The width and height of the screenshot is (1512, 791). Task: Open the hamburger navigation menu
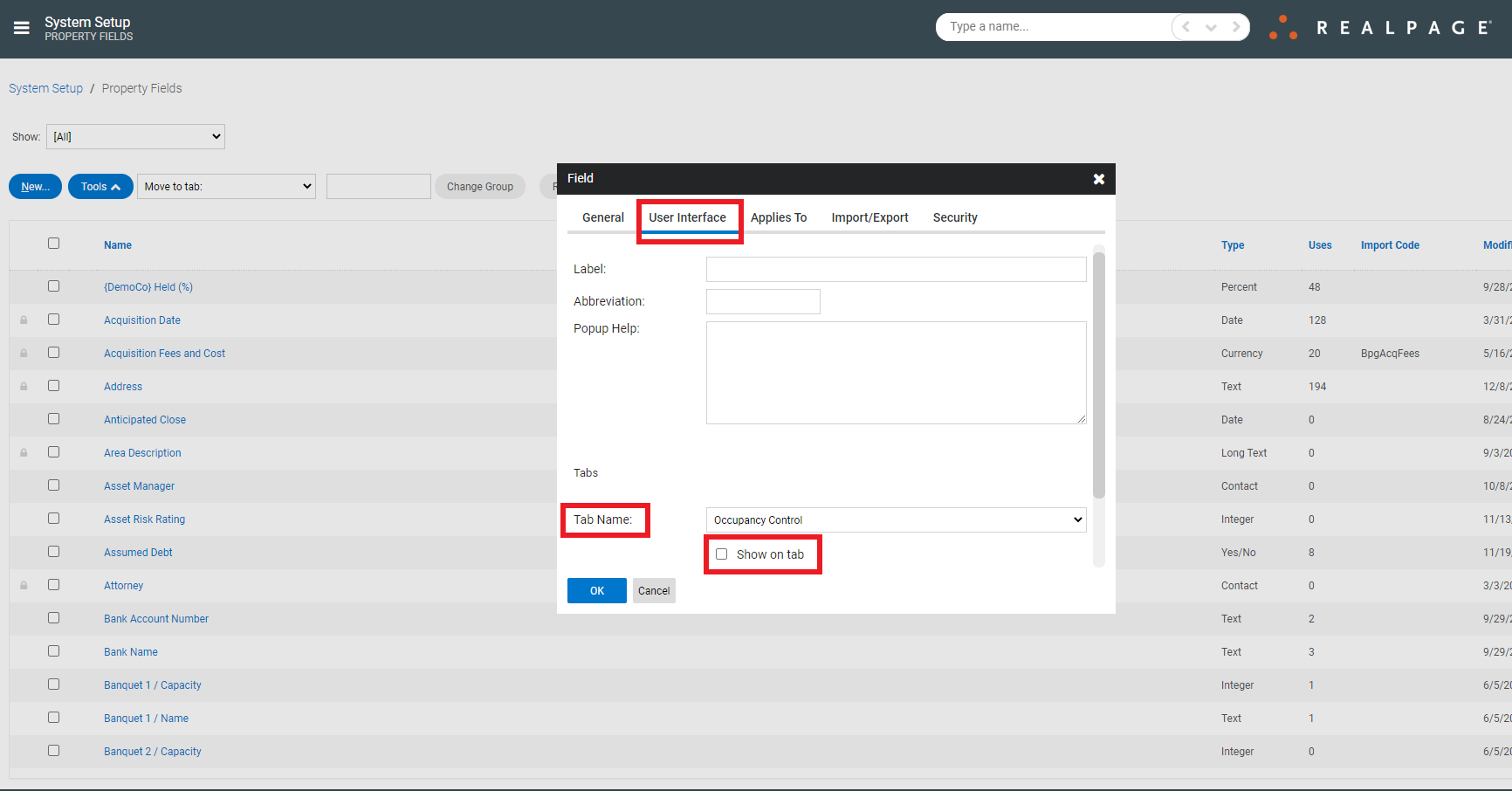(22, 27)
